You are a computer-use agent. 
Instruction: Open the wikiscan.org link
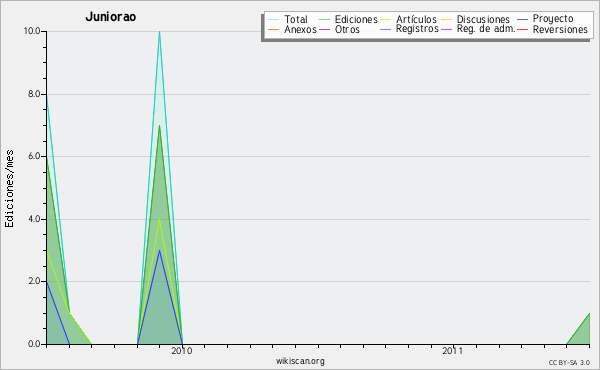coord(300,361)
